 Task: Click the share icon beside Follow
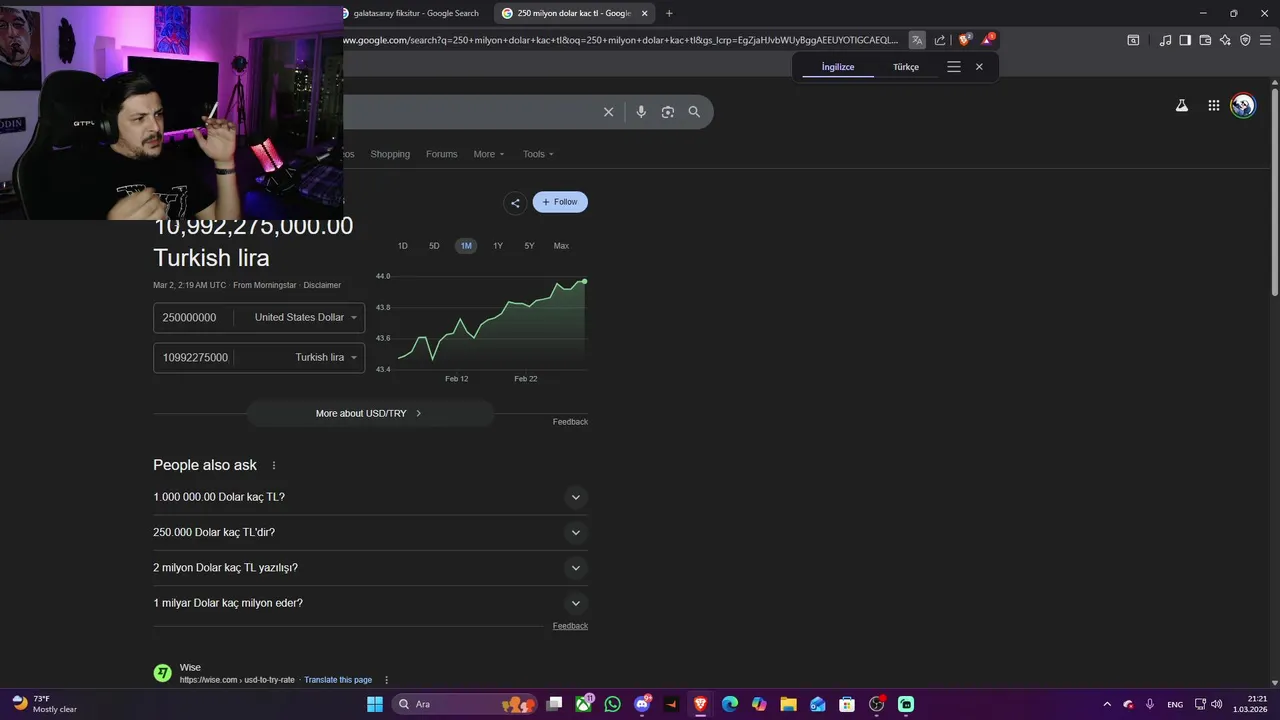[x=515, y=202]
